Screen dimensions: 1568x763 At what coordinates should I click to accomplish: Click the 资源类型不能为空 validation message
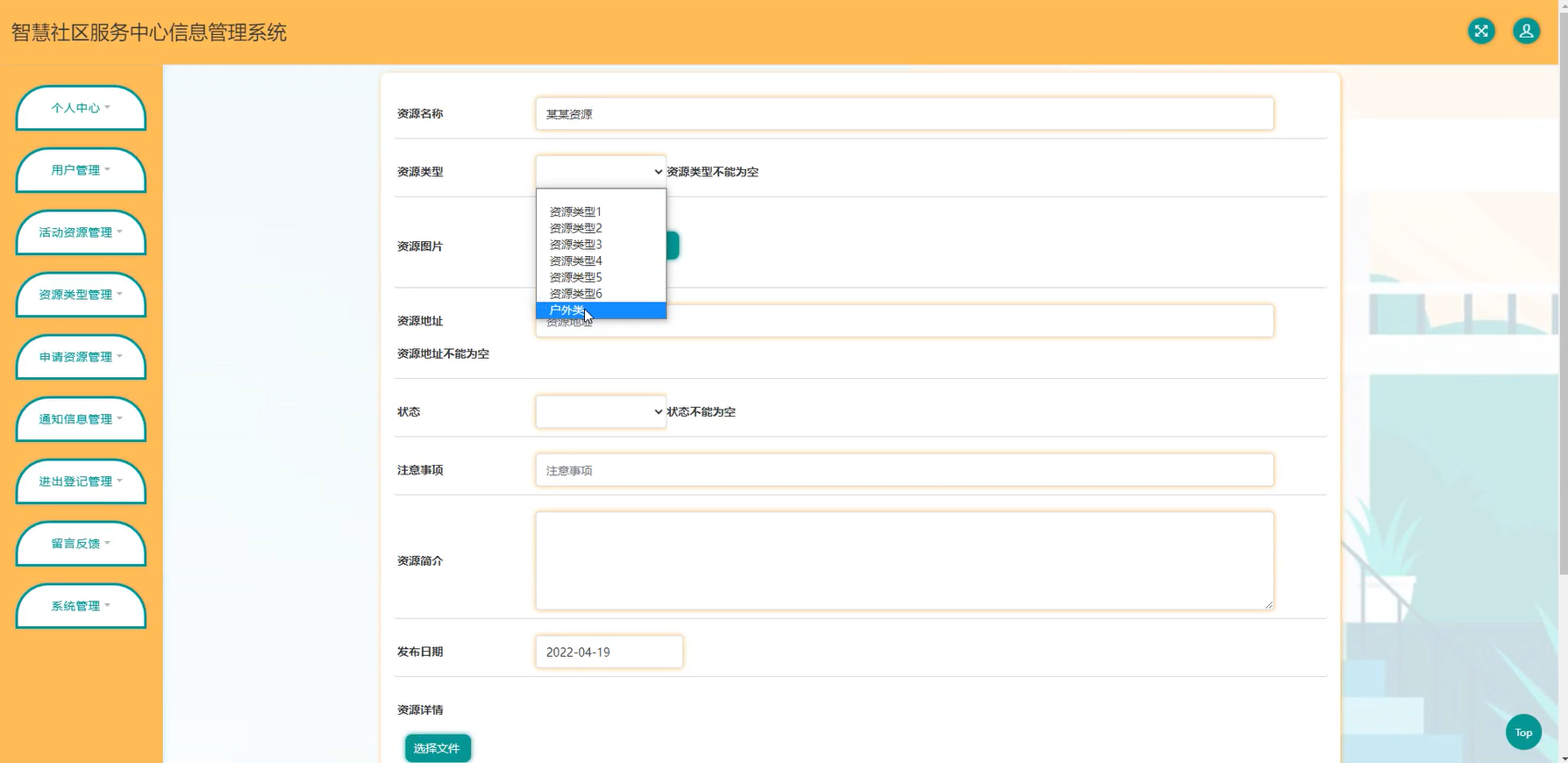click(x=712, y=172)
